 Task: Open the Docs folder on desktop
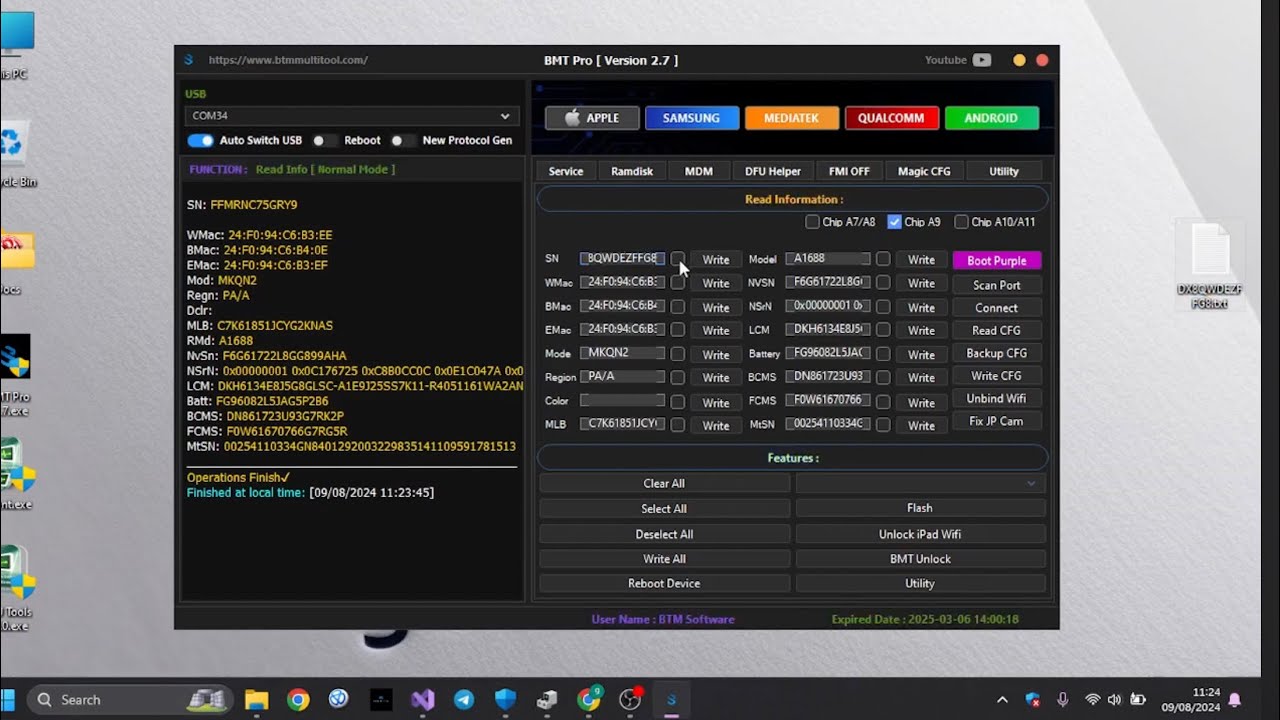[15, 262]
